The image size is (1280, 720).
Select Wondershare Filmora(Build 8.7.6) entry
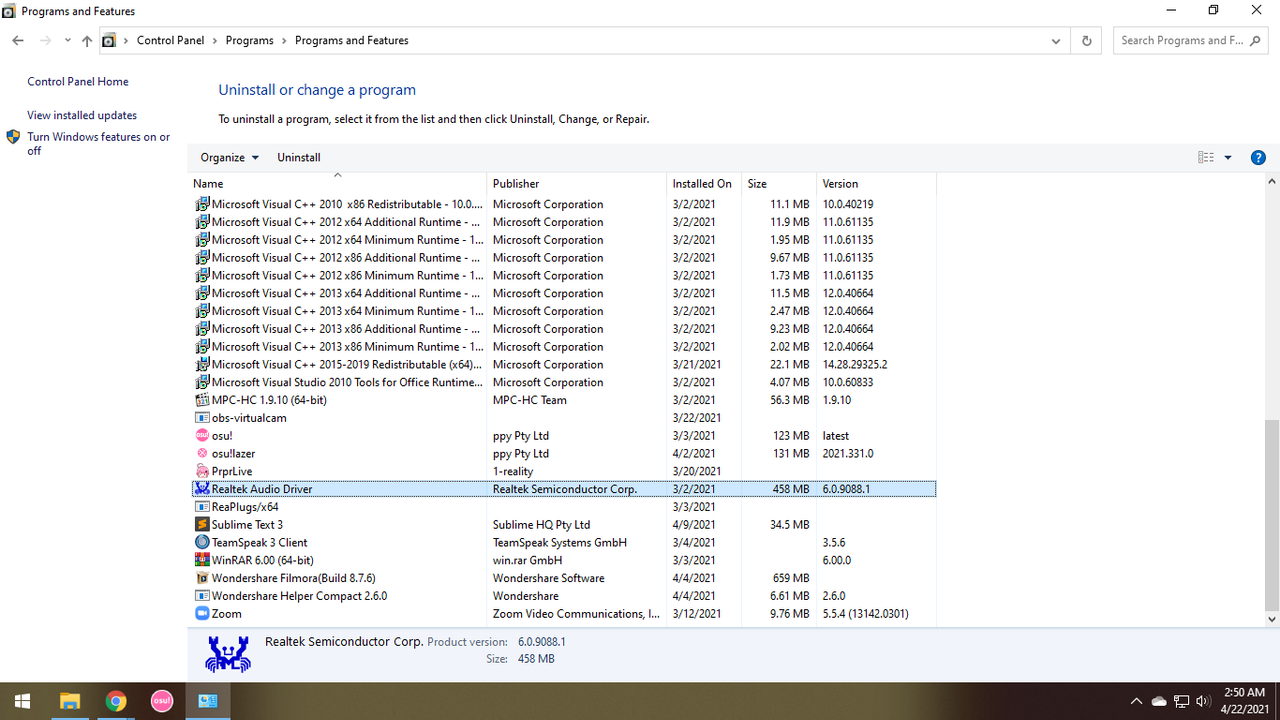[x=564, y=578]
